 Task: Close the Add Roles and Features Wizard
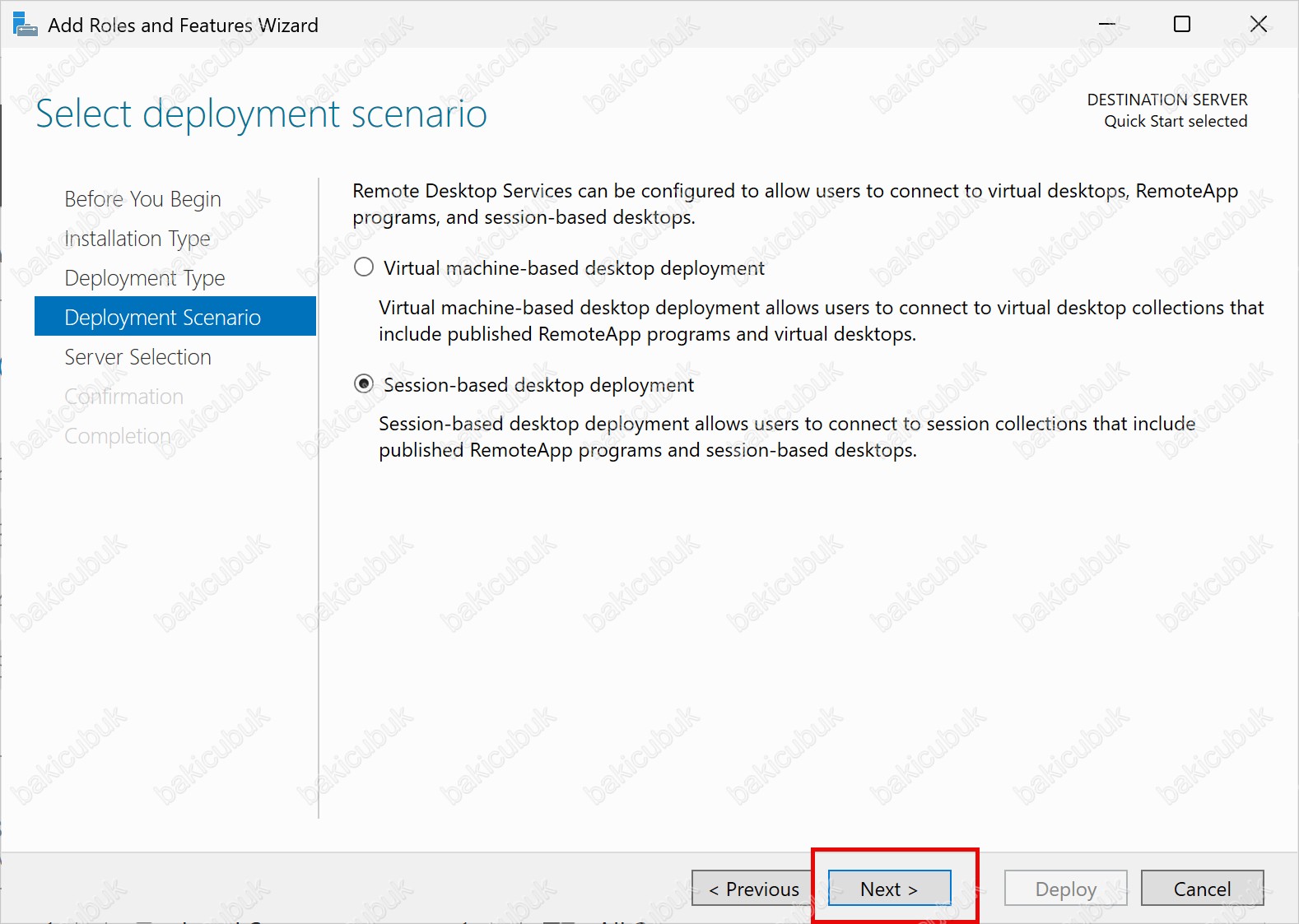coord(1258,25)
